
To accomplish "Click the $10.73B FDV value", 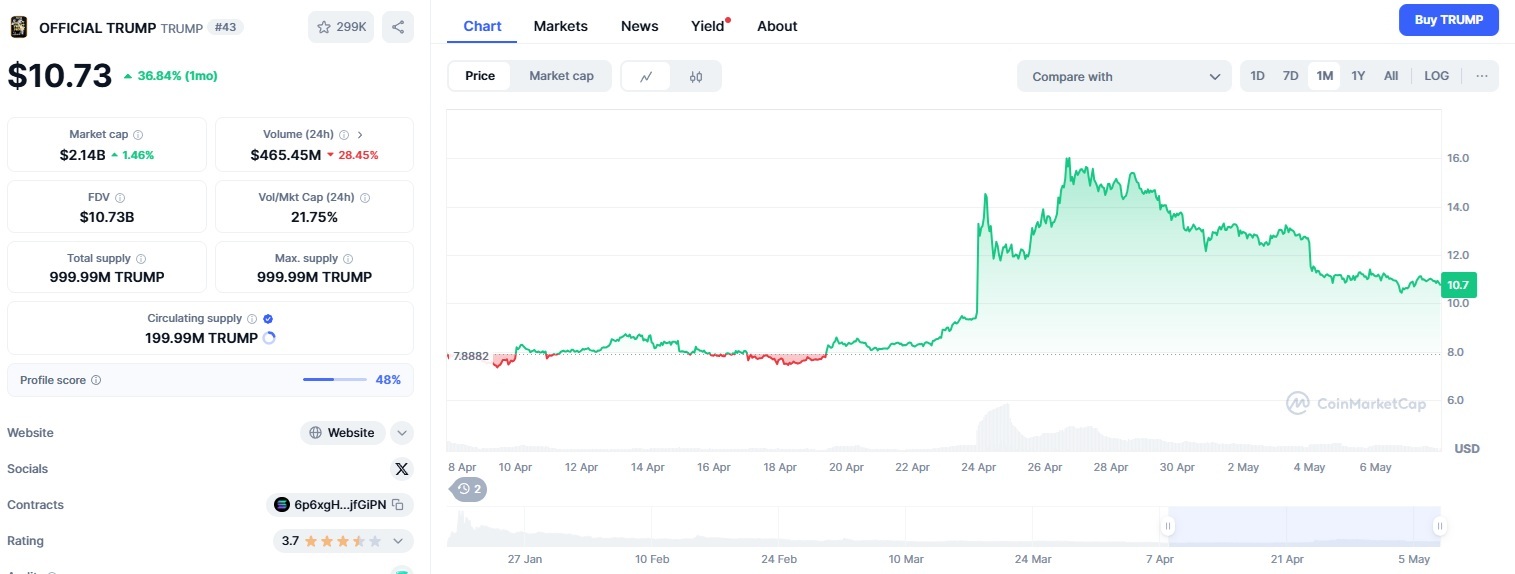I will pos(107,217).
